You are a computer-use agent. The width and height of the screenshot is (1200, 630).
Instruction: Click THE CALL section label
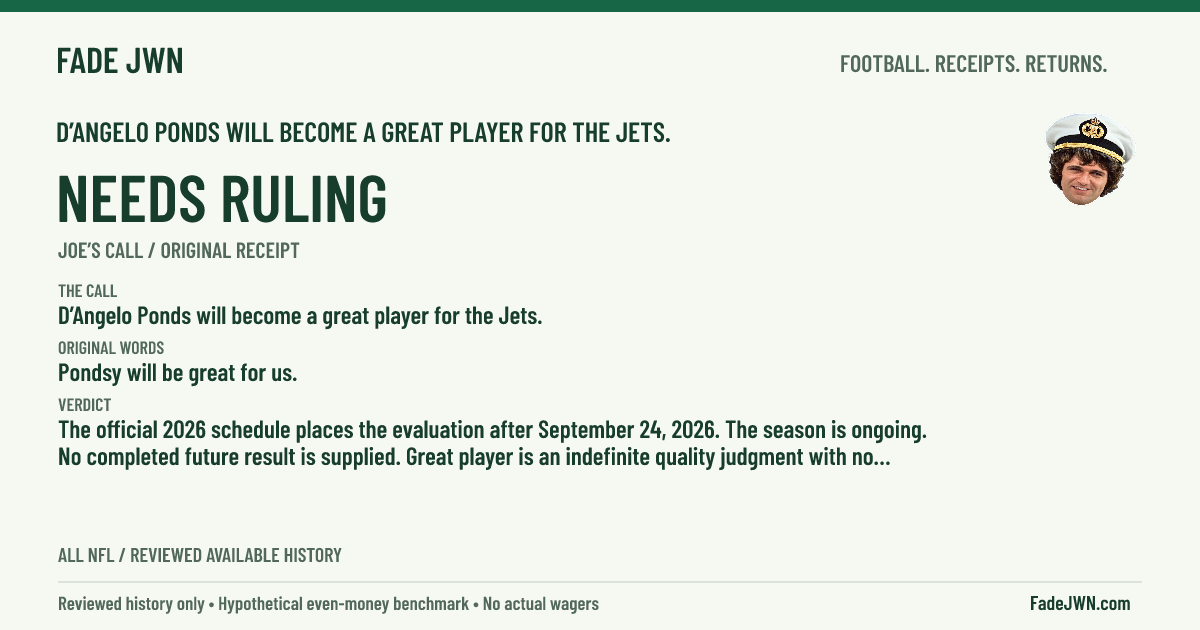coord(87,291)
